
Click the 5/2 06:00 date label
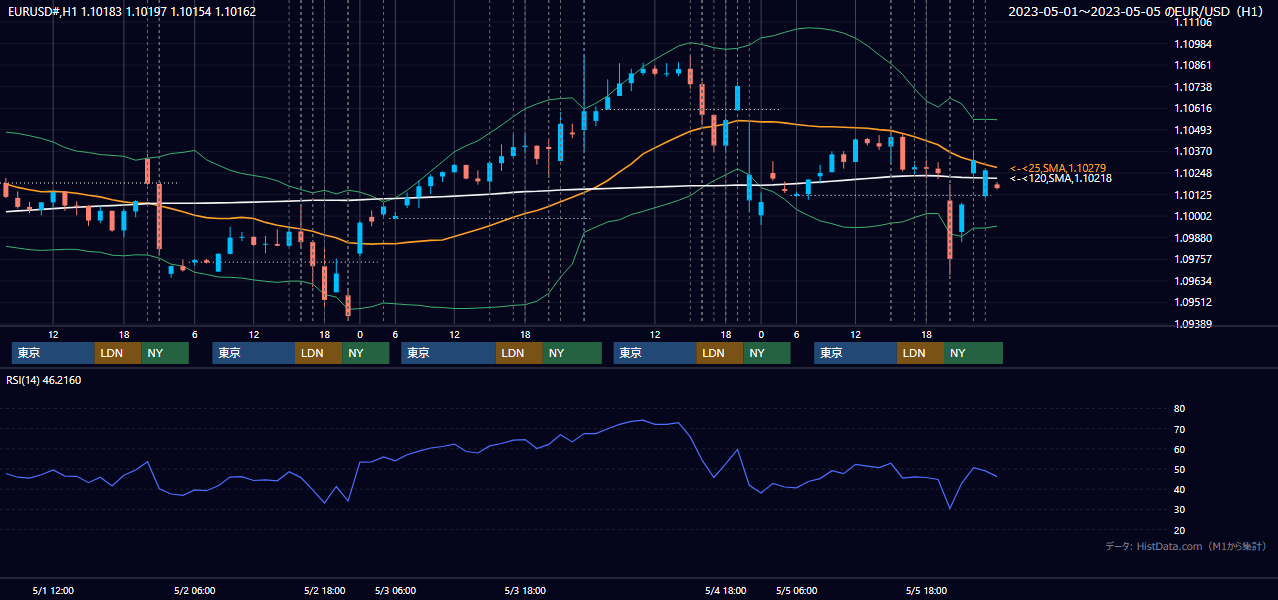point(194,590)
